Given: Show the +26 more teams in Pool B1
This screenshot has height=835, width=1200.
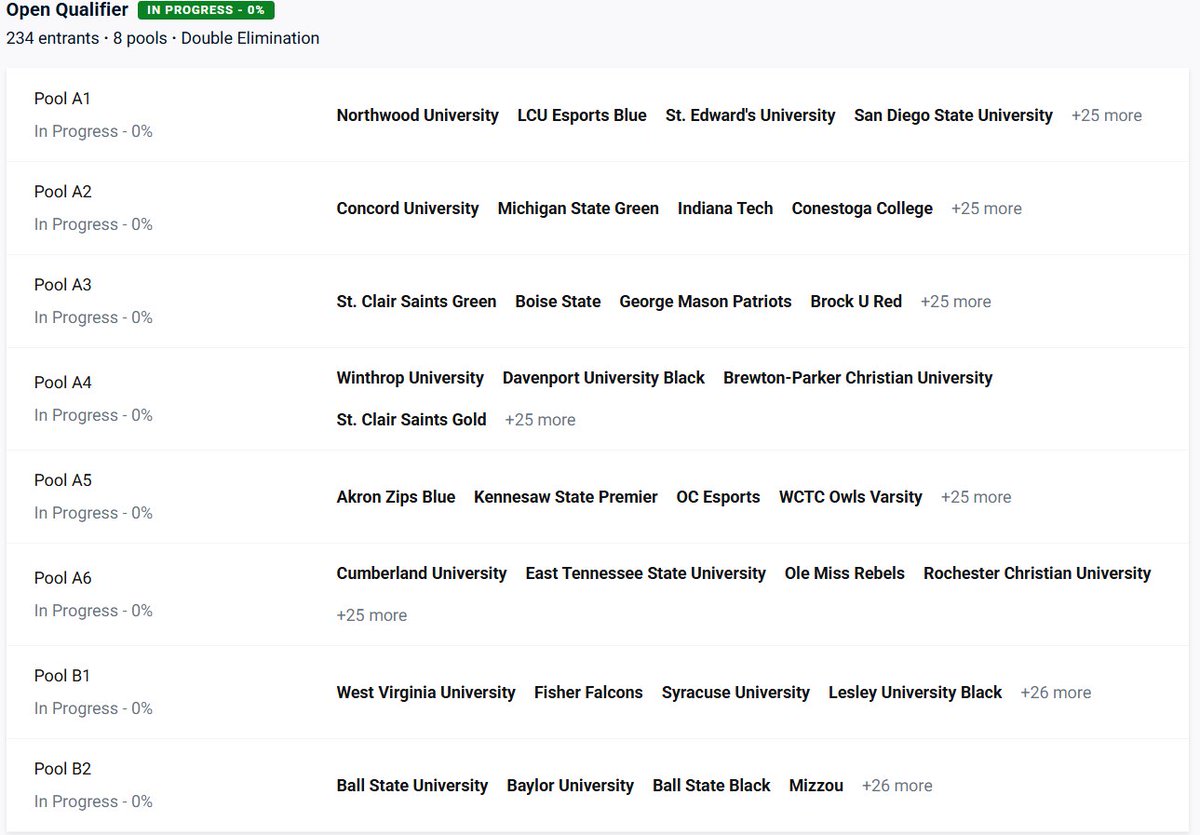Looking at the screenshot, I should (1056, 692).
